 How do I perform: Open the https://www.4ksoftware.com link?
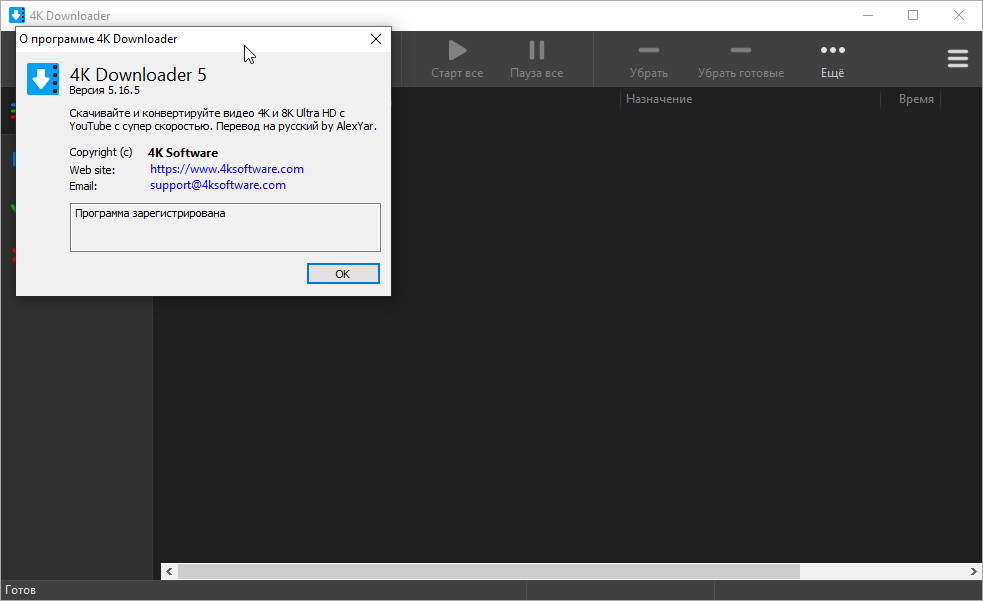point(227,169)
